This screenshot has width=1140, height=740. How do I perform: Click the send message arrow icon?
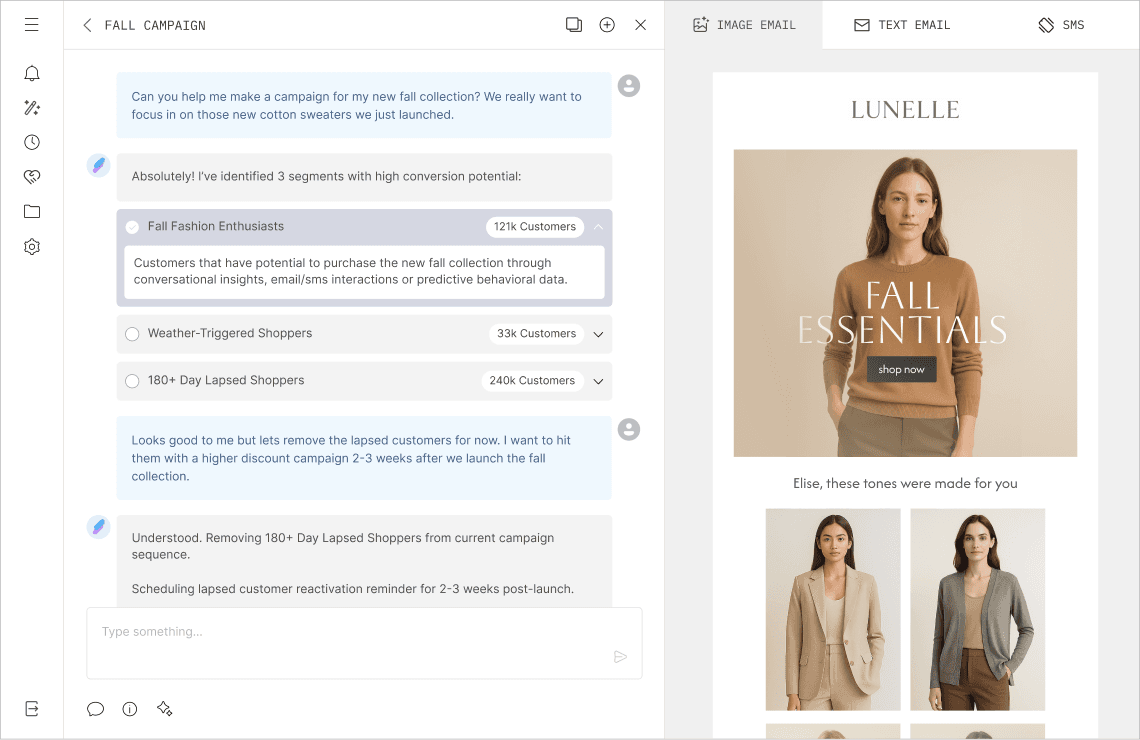(x=620, y=656)
